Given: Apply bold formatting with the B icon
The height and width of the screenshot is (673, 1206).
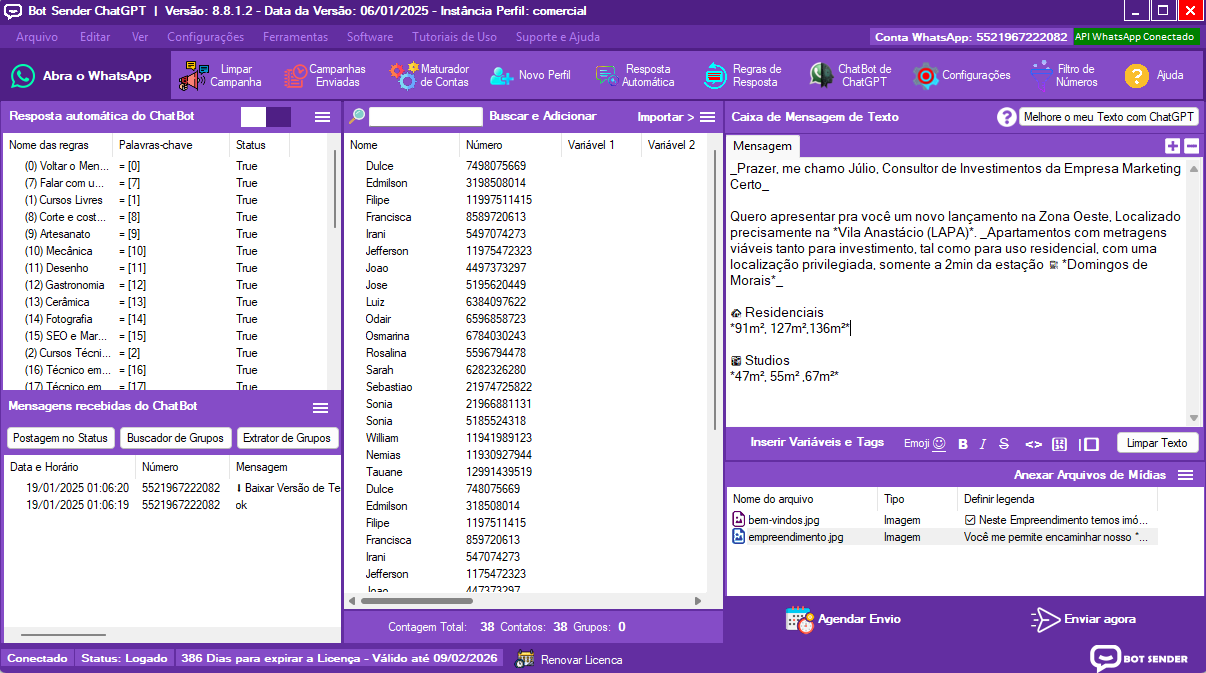Looking at the screenshot, I should pyautogui.click(x=963, y=444).
